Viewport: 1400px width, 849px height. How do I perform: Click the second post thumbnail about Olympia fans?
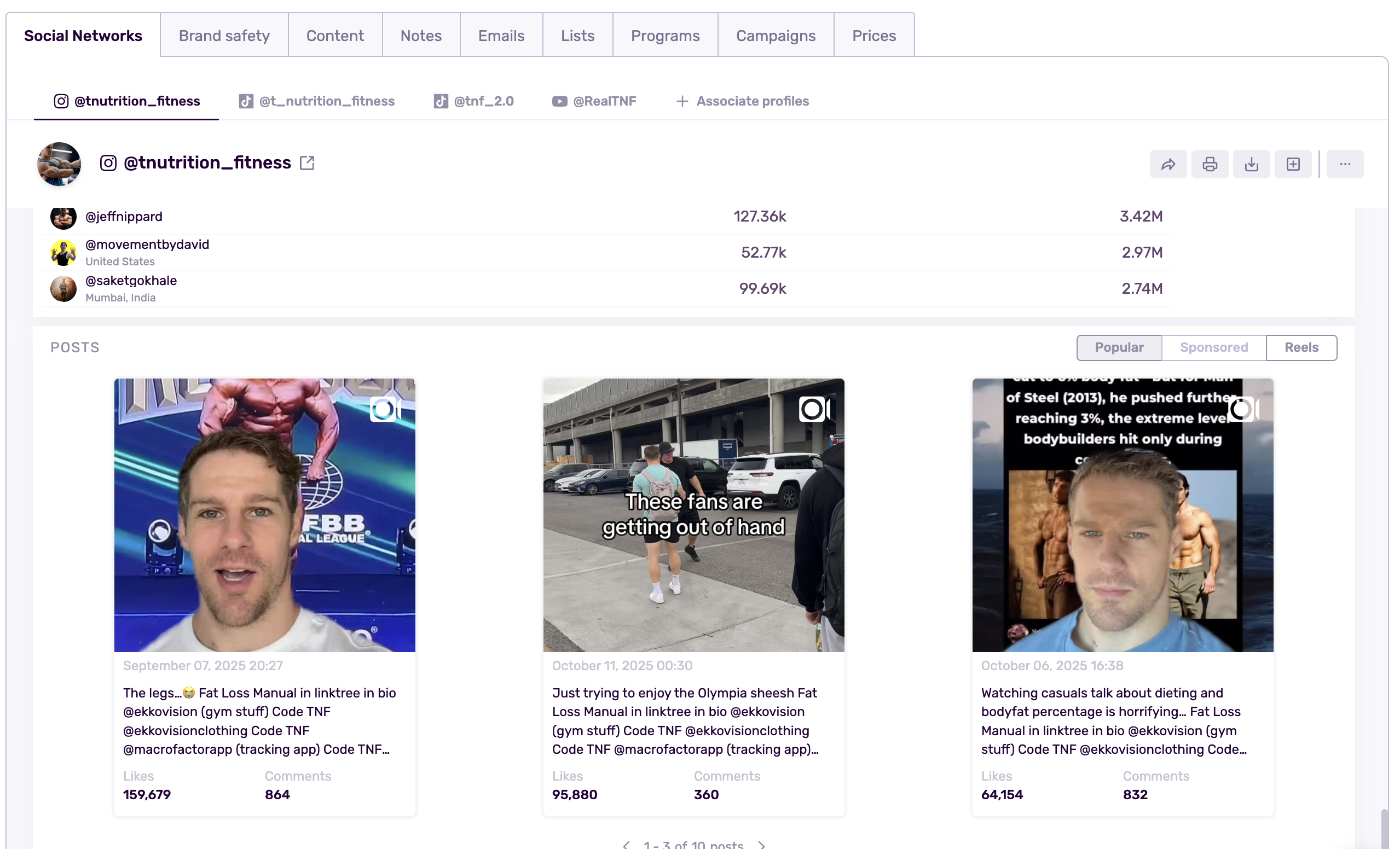[x=693, y=515]
